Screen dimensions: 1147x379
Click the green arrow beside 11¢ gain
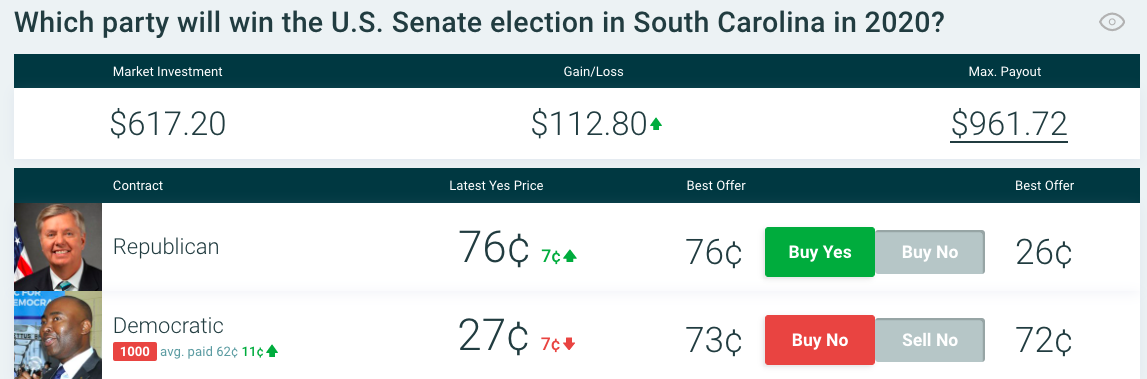272,351
